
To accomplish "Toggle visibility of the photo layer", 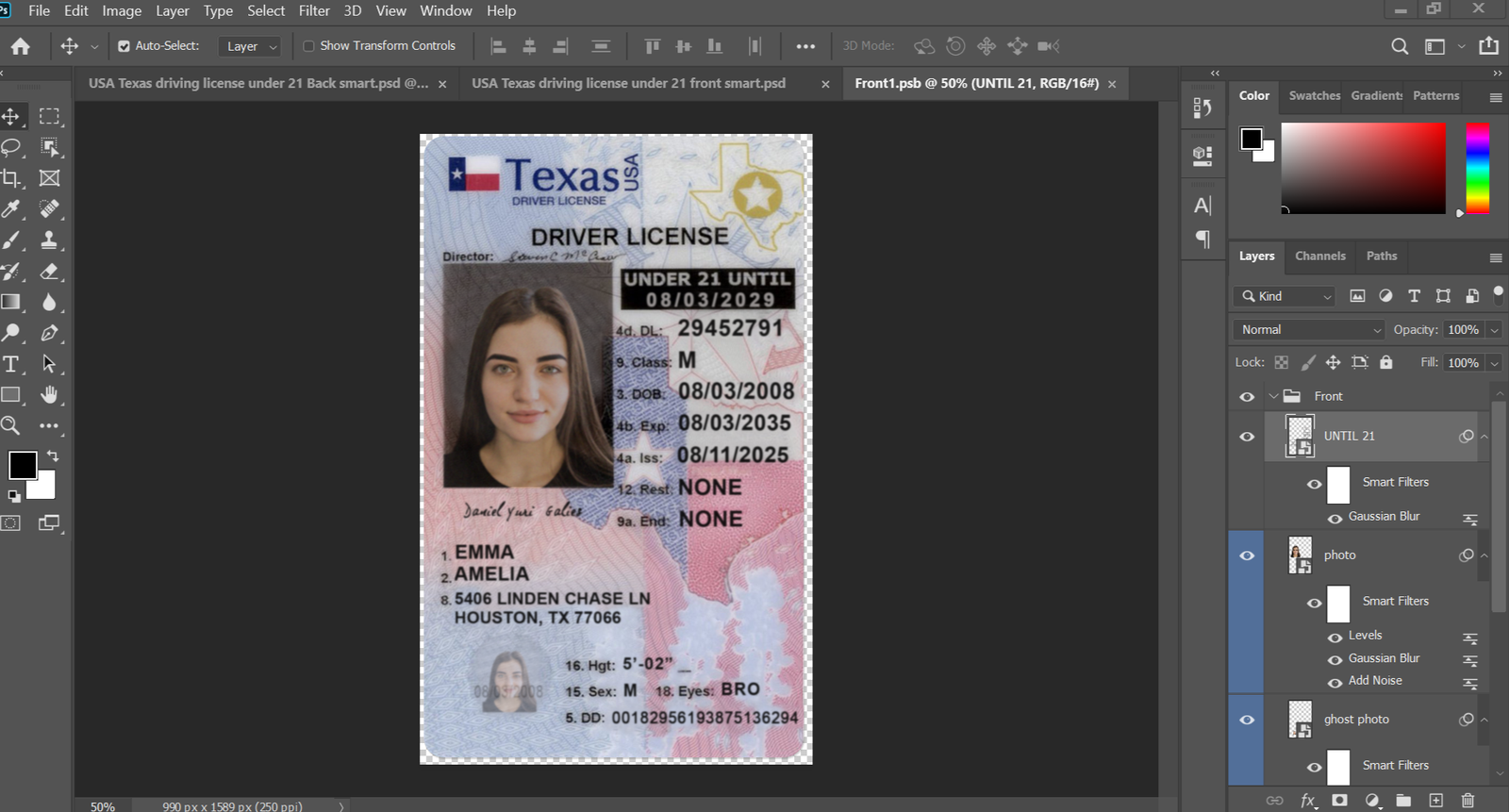I will pyautogui.click(x=1247, y=555).
